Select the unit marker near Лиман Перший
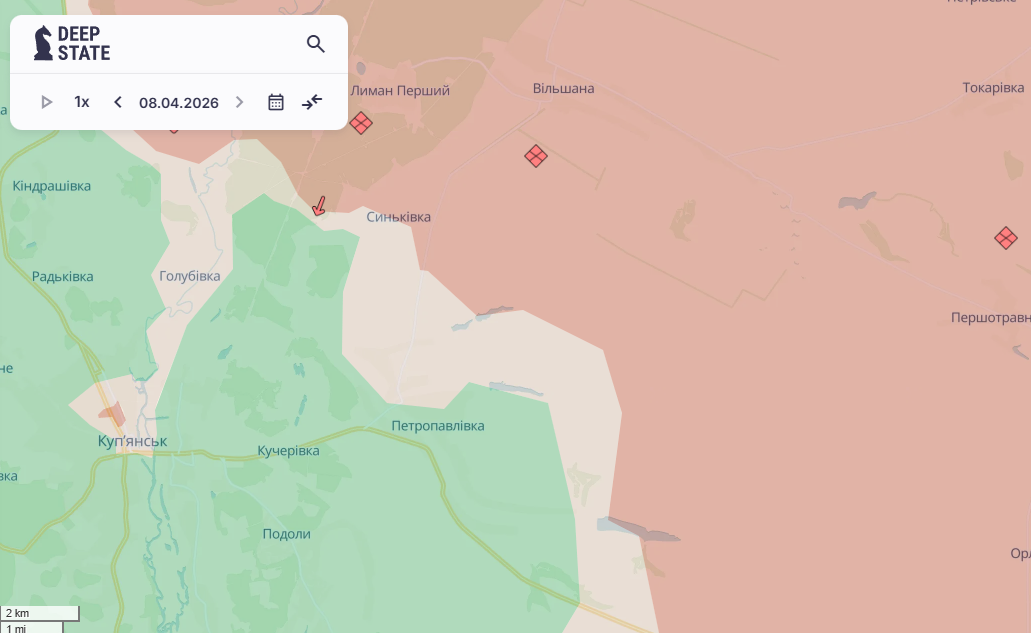The height and width of the screenshot is (633, 1031). pyautogui.click(x=361, y=123)
